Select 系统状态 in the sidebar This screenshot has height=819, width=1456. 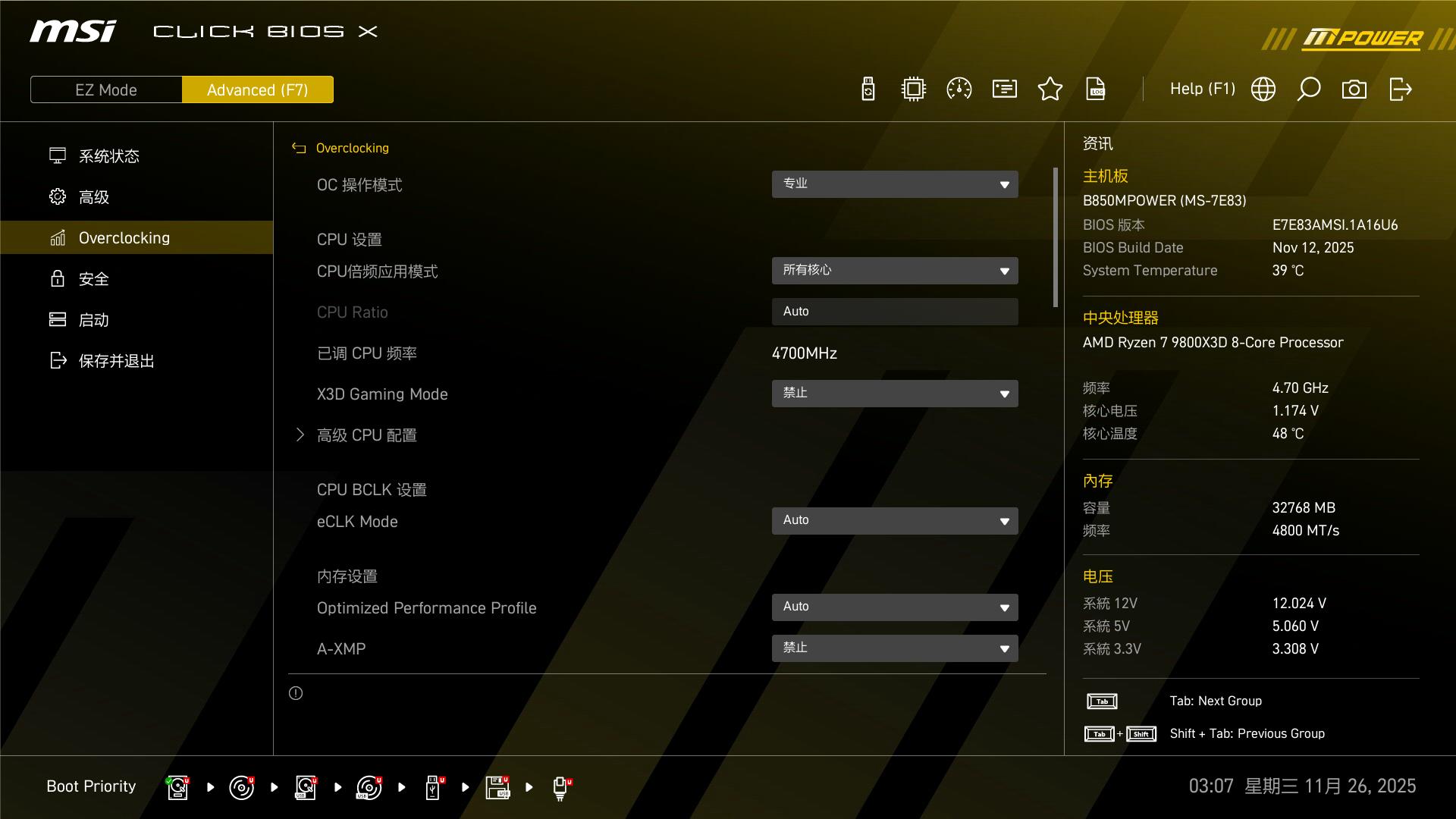click(108, 156)
